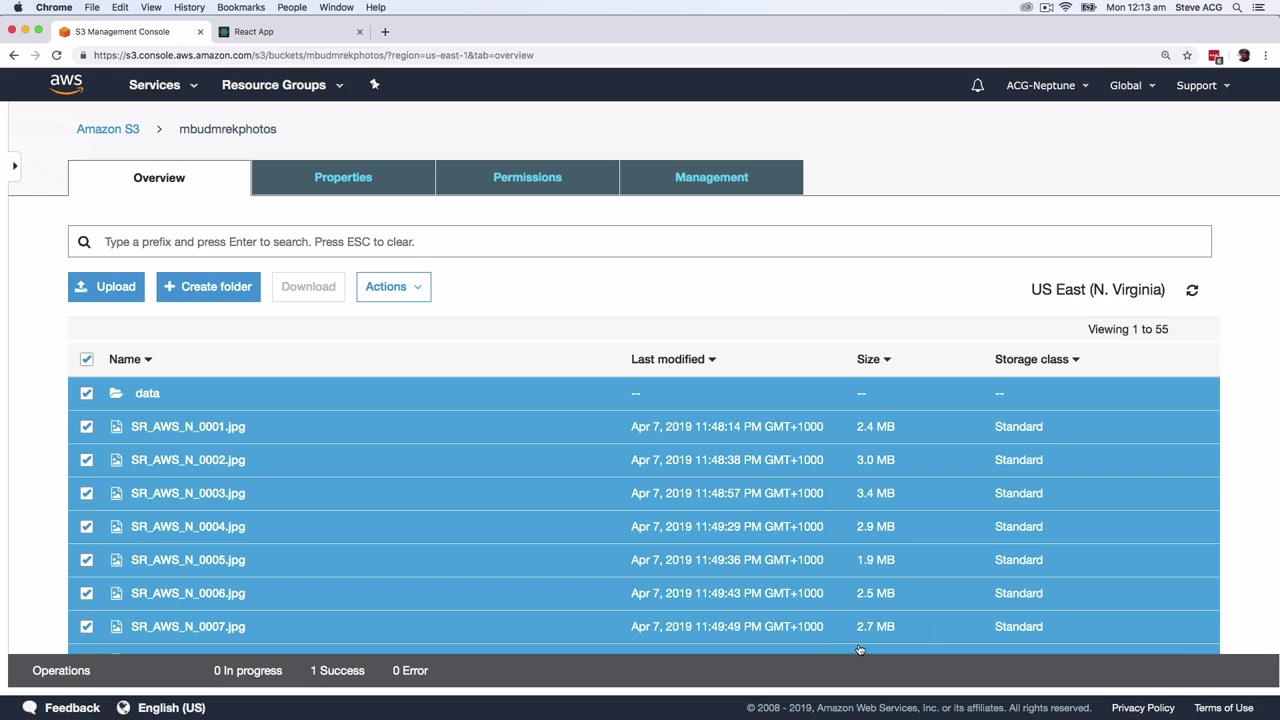
Task: Open macOS Spotlight search
Action: (1237, 7)
